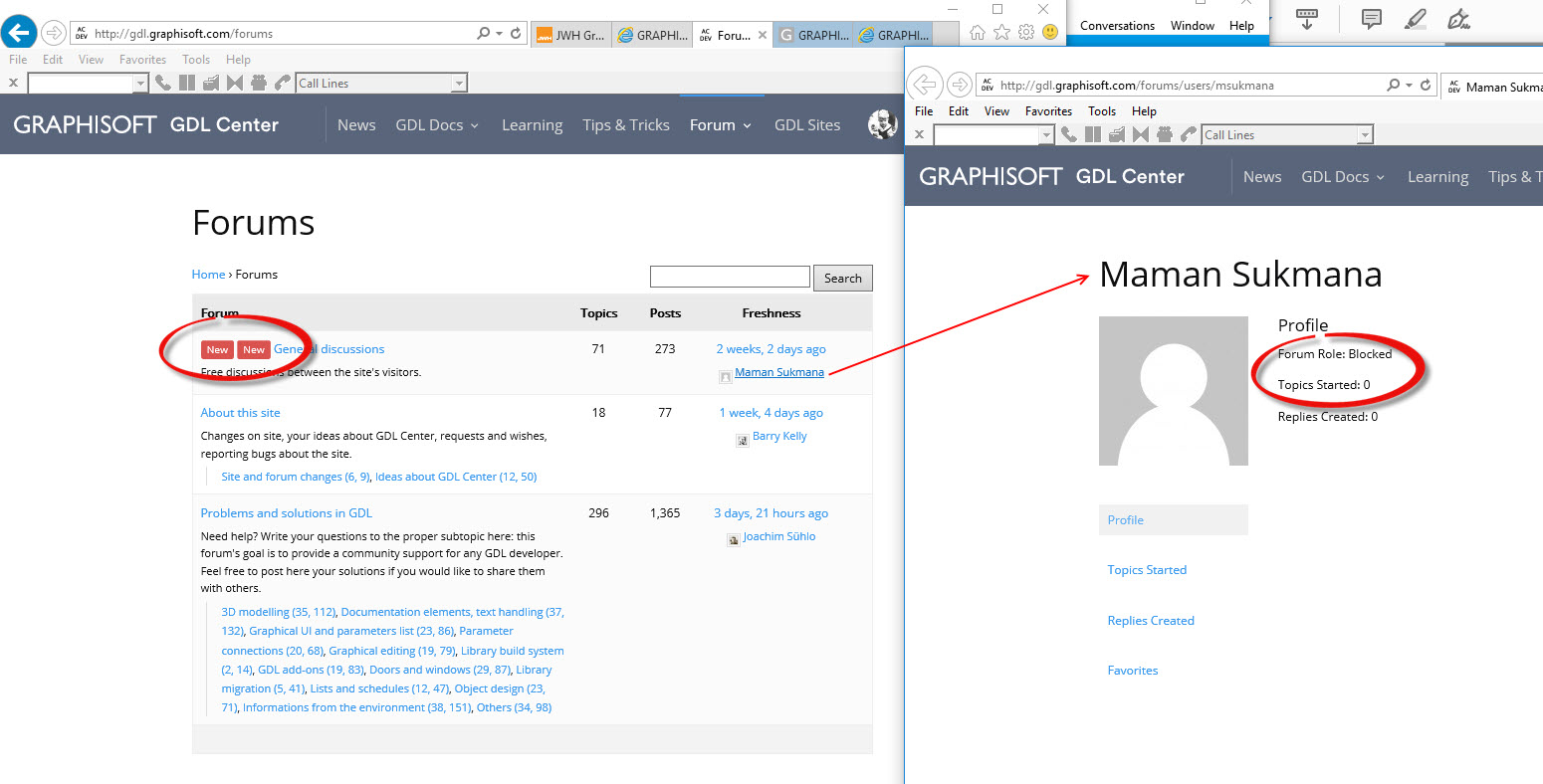Image resolution: width=1543 pixels, height=784 pixels.
Task: Open the favorites star icon
Action: pos(1000,33)
